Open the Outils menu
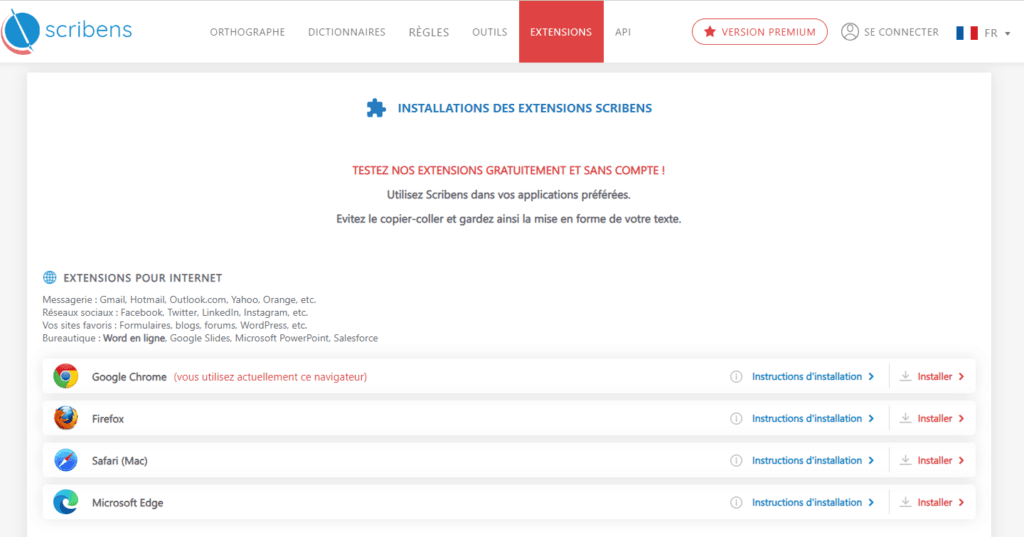Screen dimensions: 1024x537 490,32
